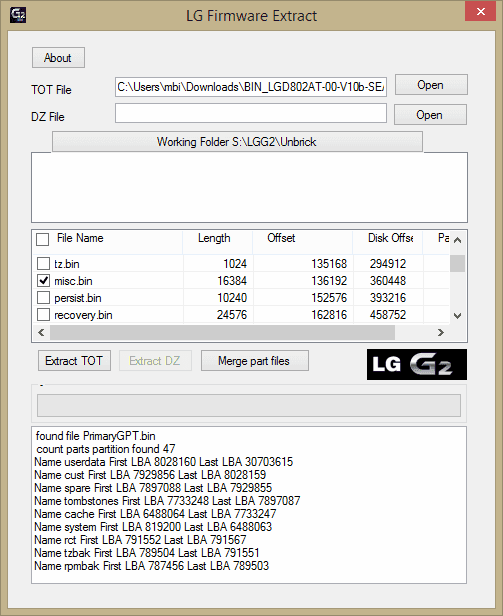Uncheck the misc.bin checkbox
Viewport: 503px width, 616px height.
(43, 280)
